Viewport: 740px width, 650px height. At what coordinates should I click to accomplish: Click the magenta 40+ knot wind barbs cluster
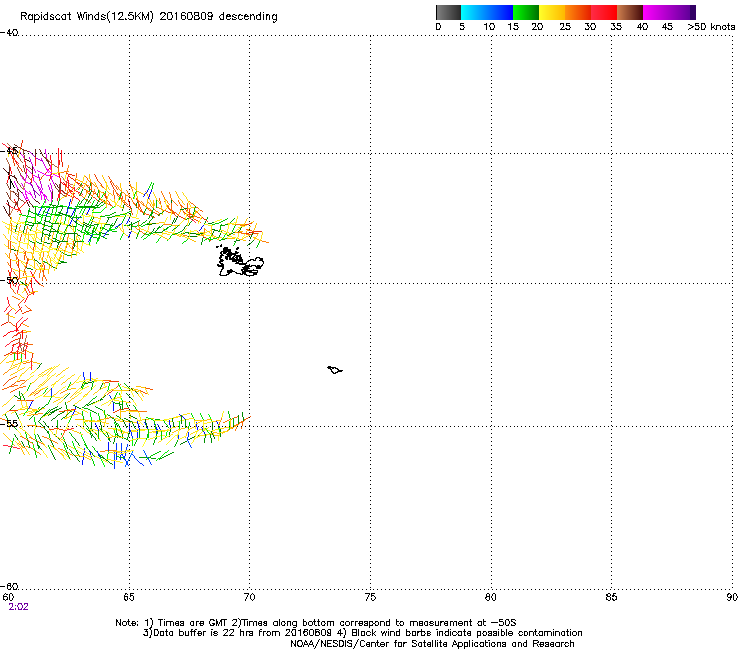pyautogui.click(x=38, y=177)
